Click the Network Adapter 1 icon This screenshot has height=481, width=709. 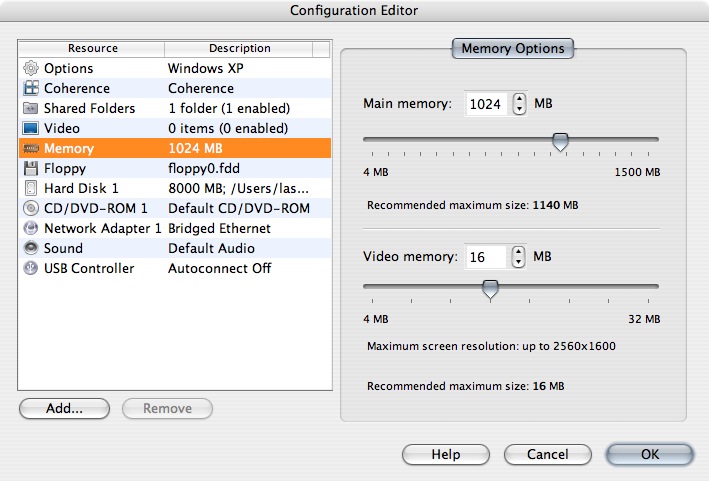31,228
